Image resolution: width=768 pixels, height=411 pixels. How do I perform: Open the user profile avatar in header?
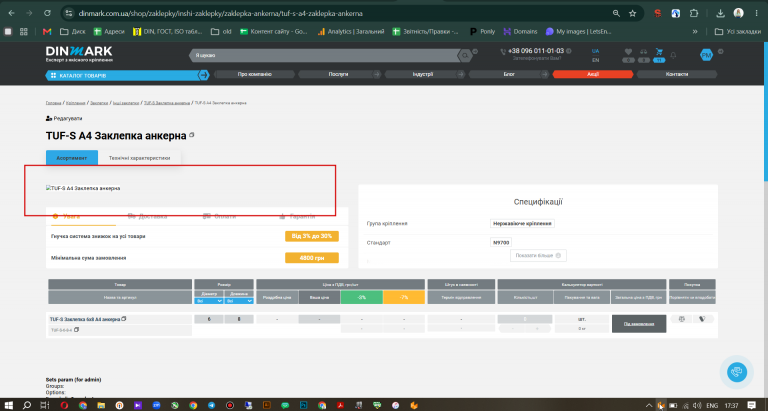click(706, 55)
